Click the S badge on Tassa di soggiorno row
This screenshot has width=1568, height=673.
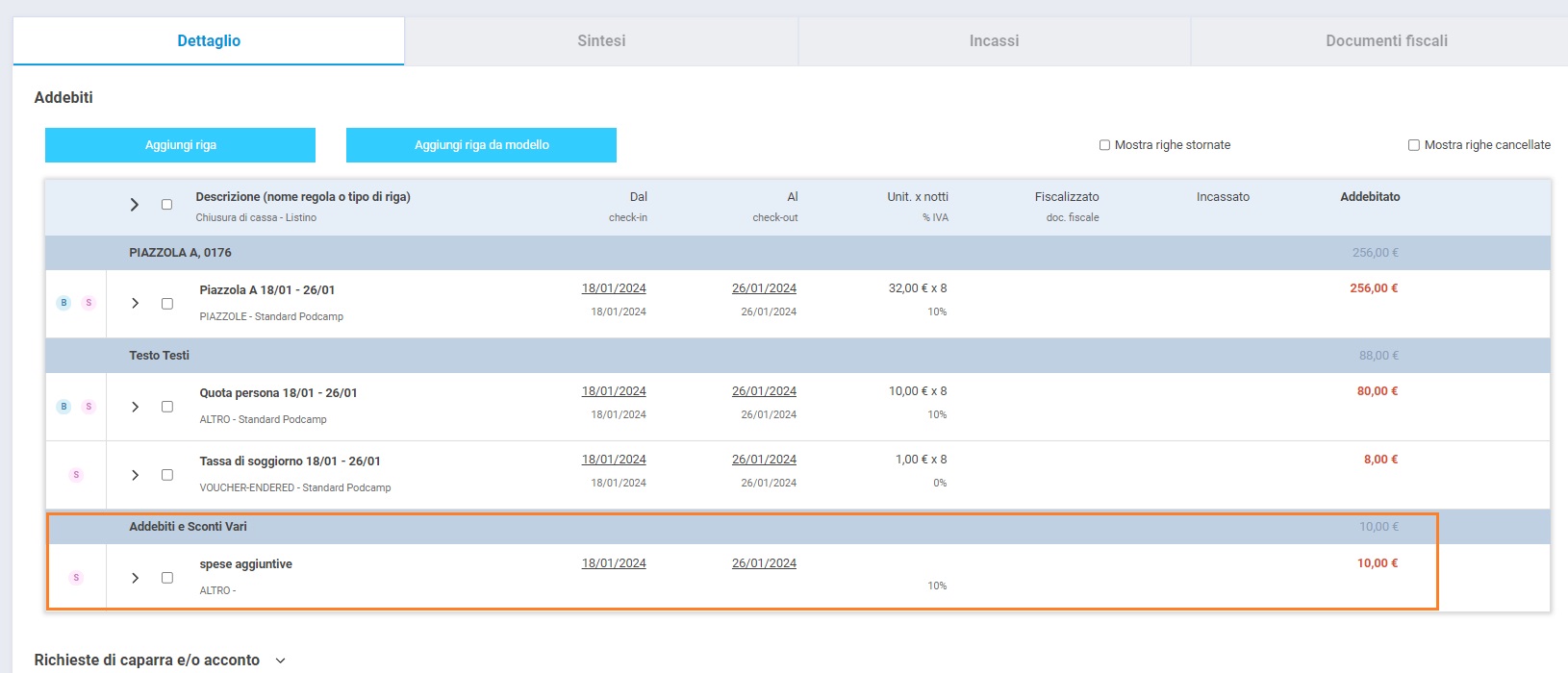[76, 475]
